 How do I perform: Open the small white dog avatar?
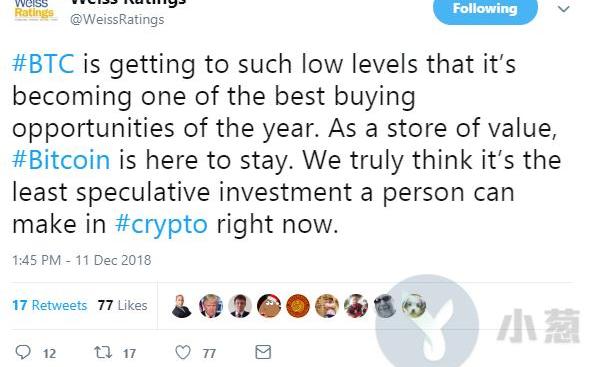pyautogui.click(x=414, y=306)
